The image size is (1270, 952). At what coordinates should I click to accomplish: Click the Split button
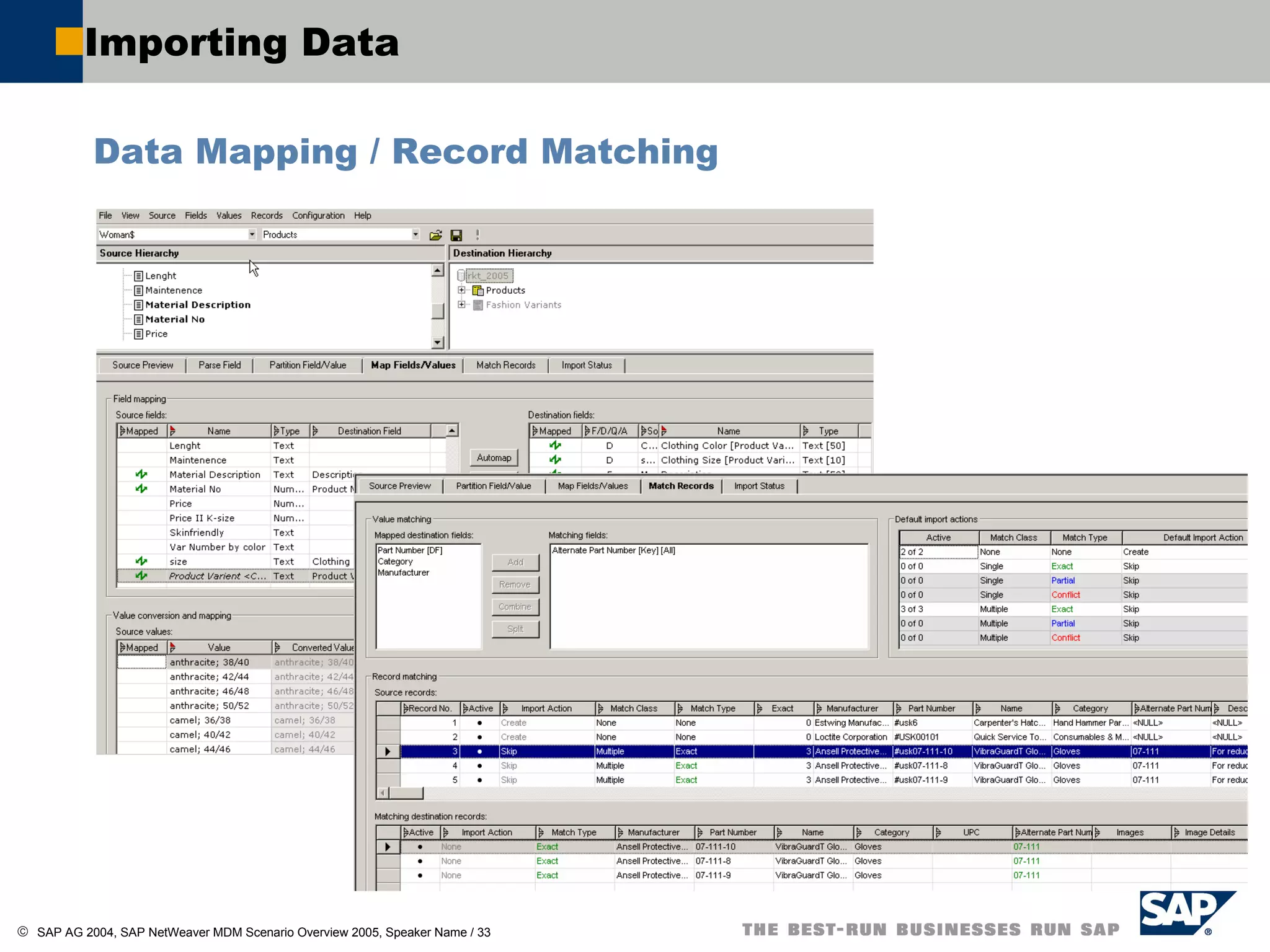coord(515,629)
